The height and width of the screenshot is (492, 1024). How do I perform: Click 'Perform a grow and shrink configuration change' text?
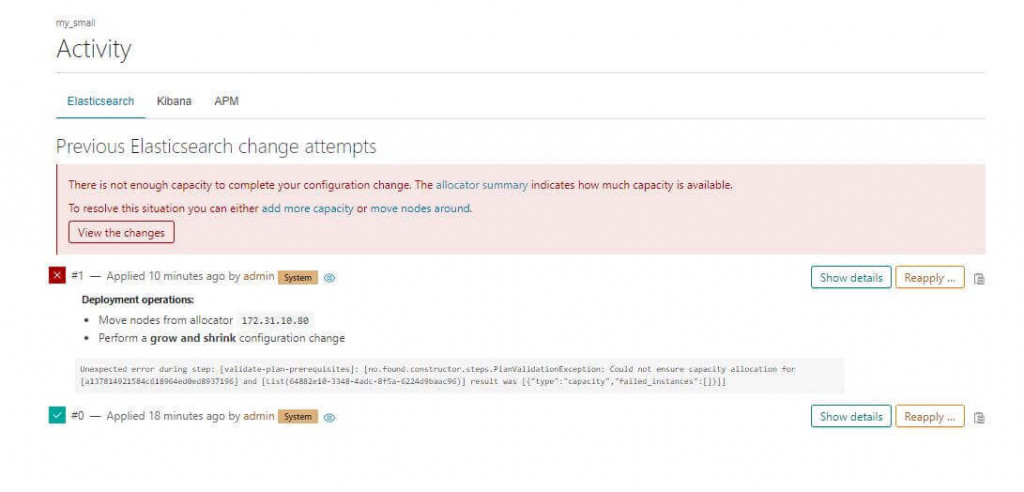point(221,338)
